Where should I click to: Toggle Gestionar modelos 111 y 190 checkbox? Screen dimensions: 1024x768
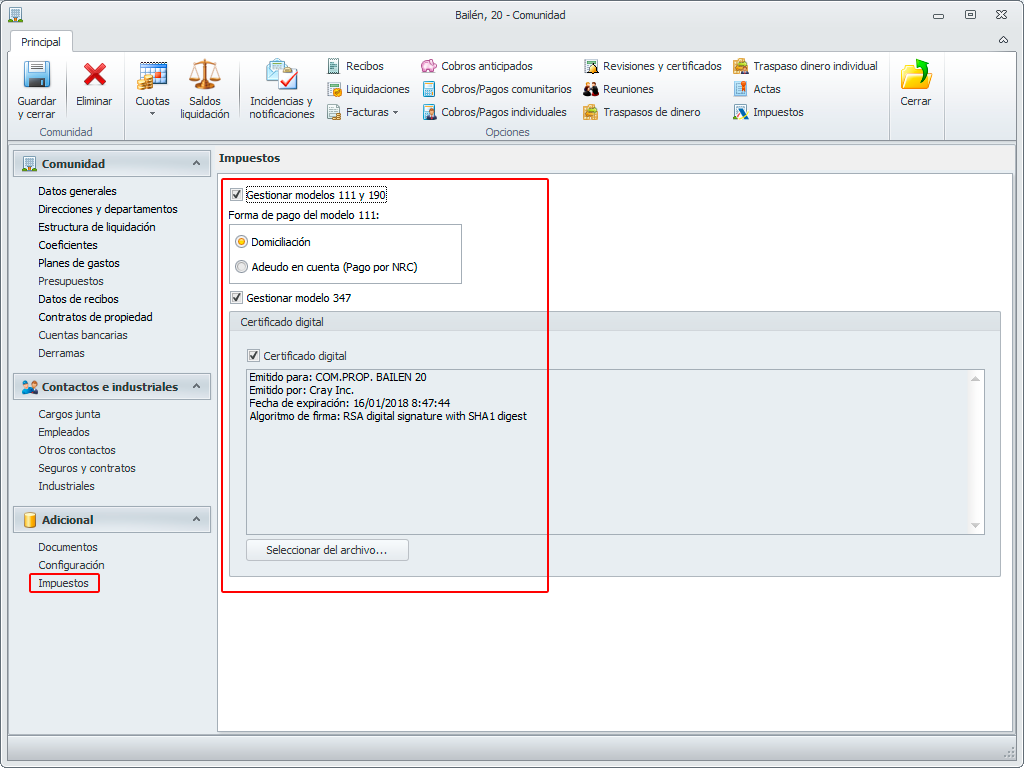pos(236,195)
